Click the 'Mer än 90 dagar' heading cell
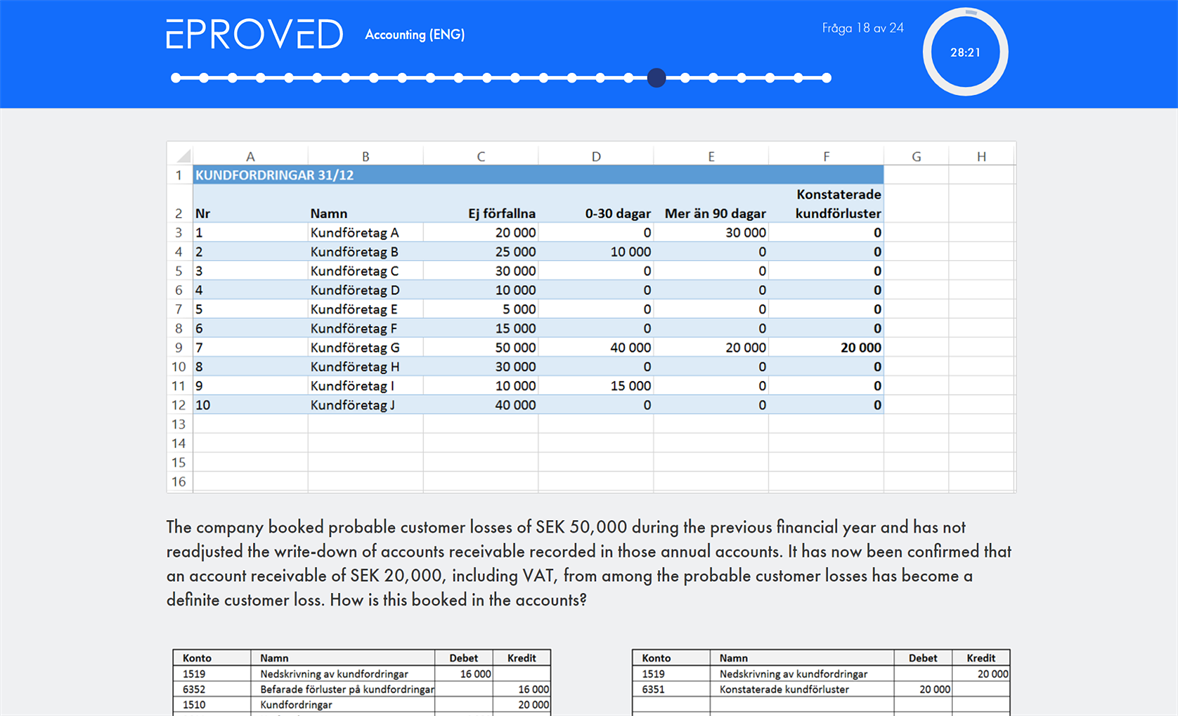 pos(715,213)
